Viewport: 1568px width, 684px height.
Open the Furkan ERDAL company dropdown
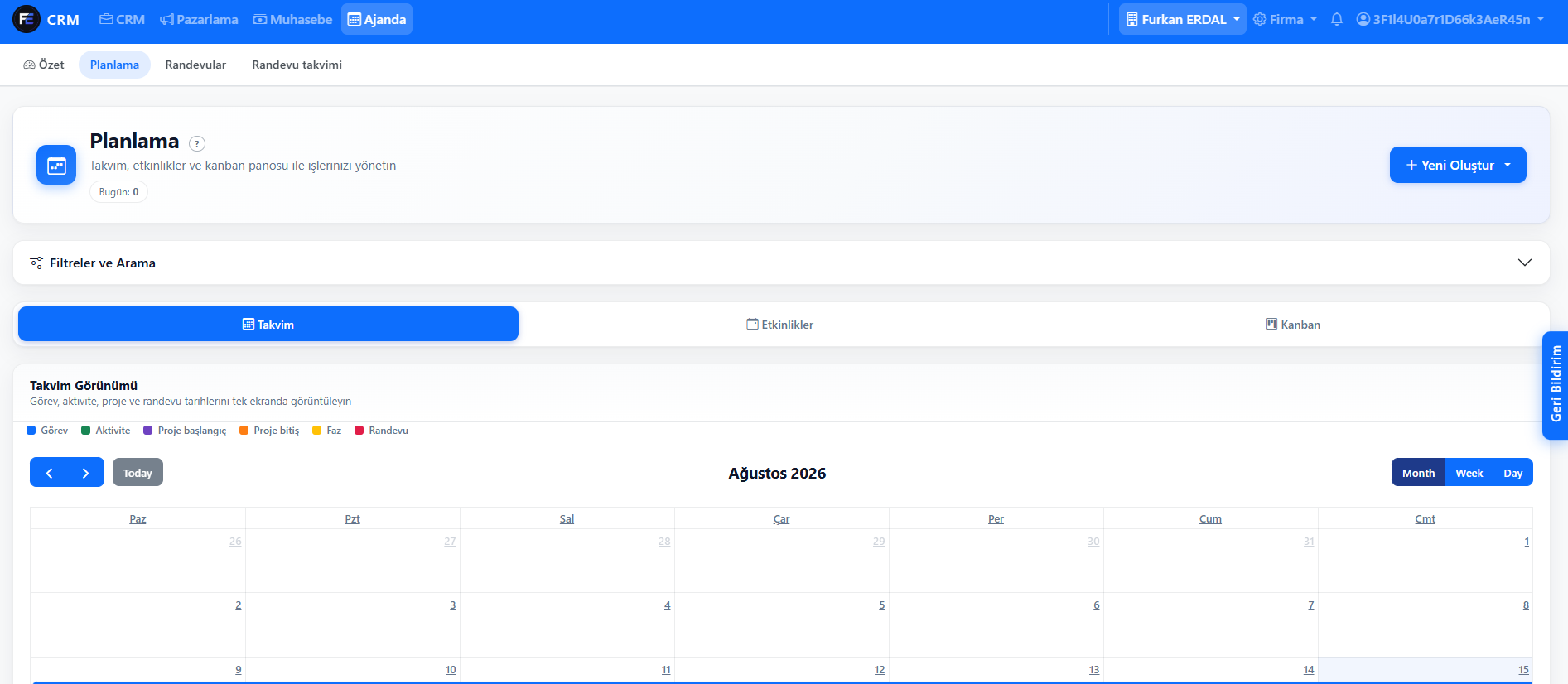click(x=1182, y=19)
